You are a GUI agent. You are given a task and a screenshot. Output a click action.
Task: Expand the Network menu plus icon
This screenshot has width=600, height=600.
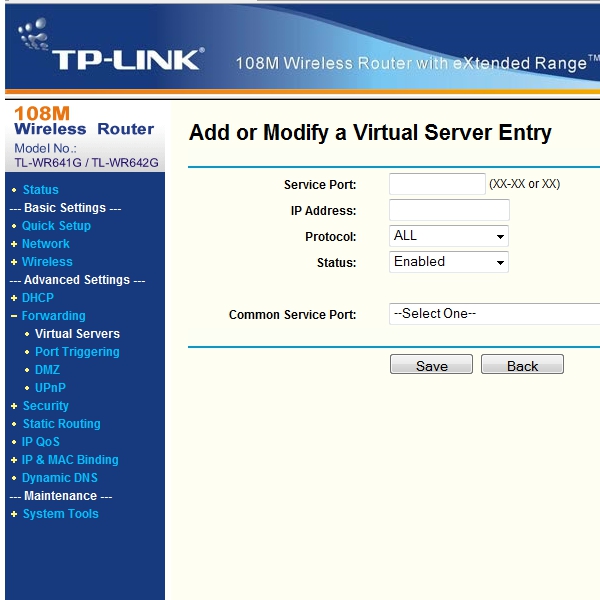pos(14,244)
